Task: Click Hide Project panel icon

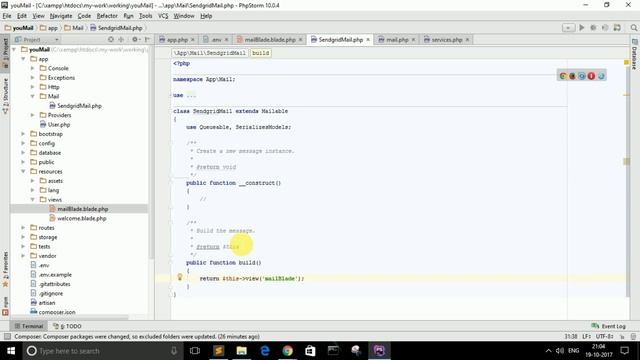Action: [147, 40]
